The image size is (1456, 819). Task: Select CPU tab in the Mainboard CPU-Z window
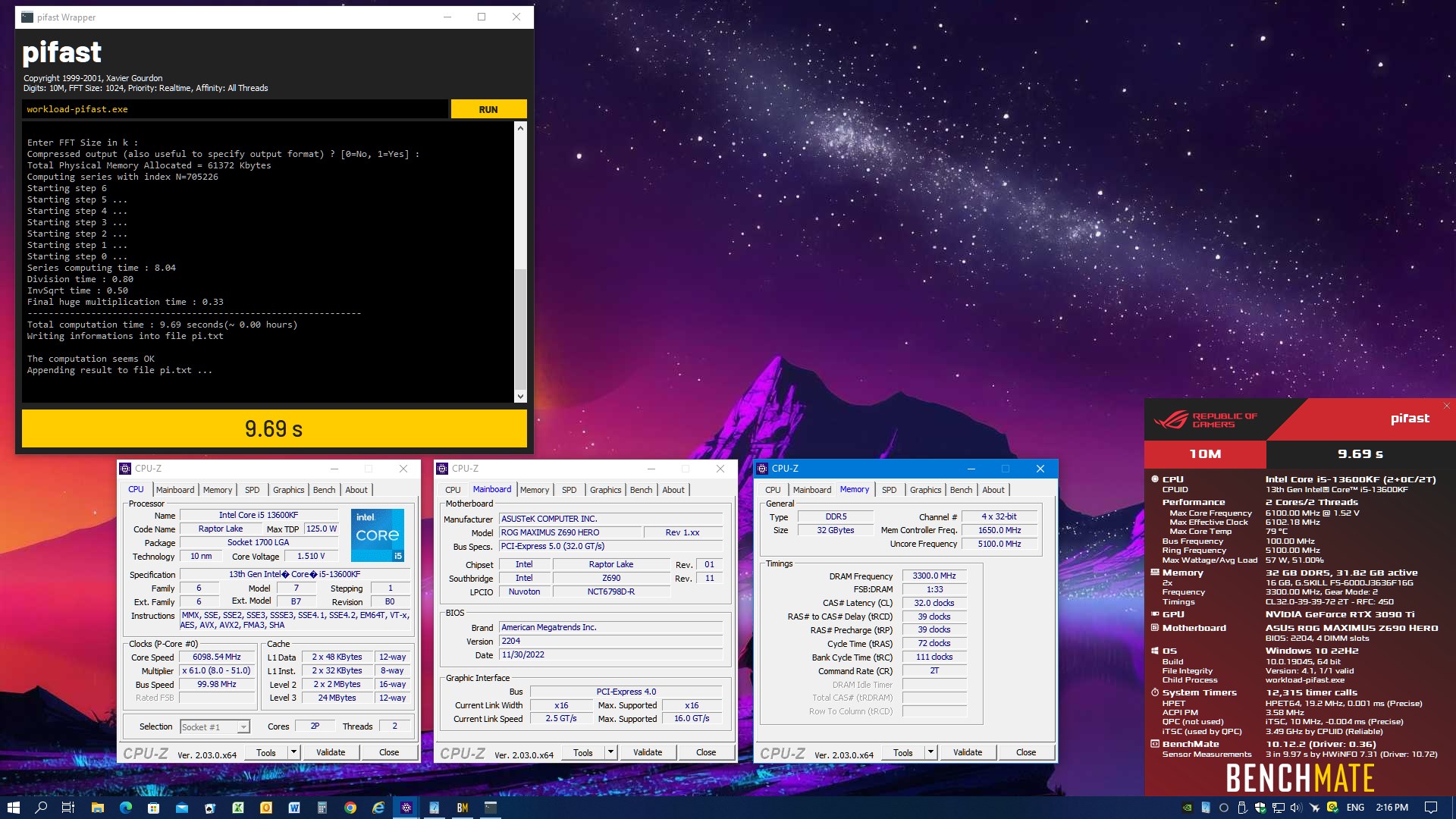(453, 490)
